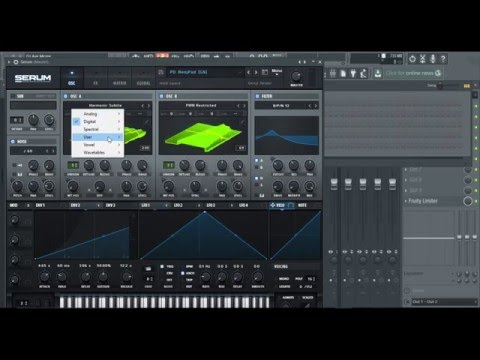This screenshot has width=480, height=360.
Task: Choose Vowel in the wavetable menu
Action: click(97, 145)
